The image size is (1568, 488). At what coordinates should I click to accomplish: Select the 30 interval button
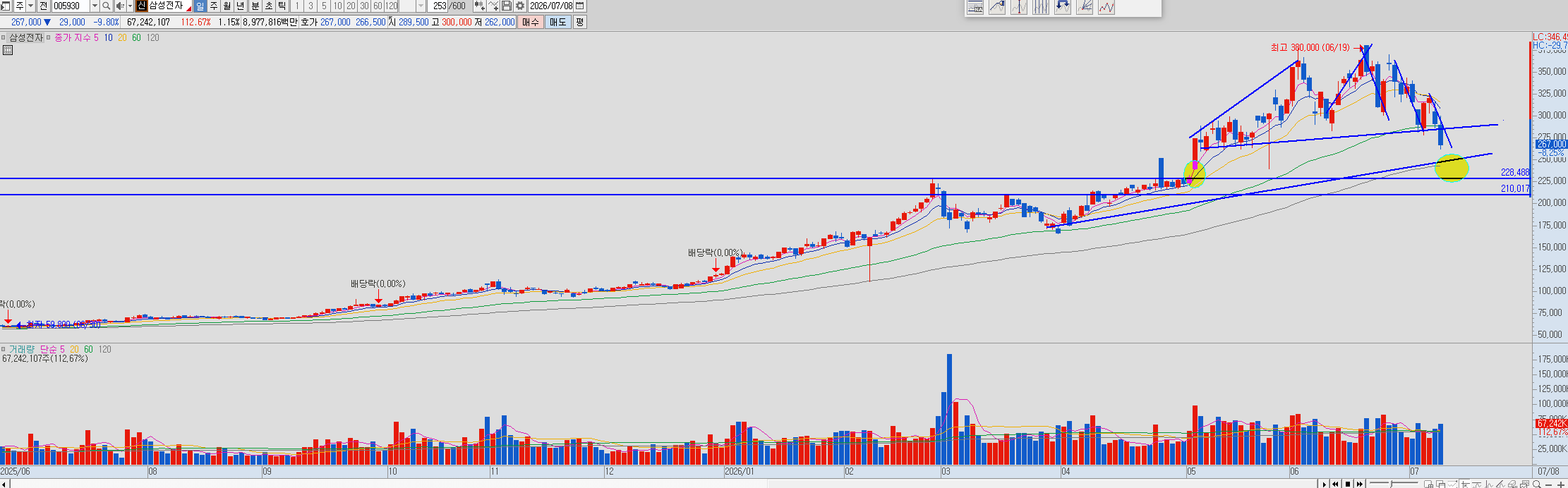[364, 6]
